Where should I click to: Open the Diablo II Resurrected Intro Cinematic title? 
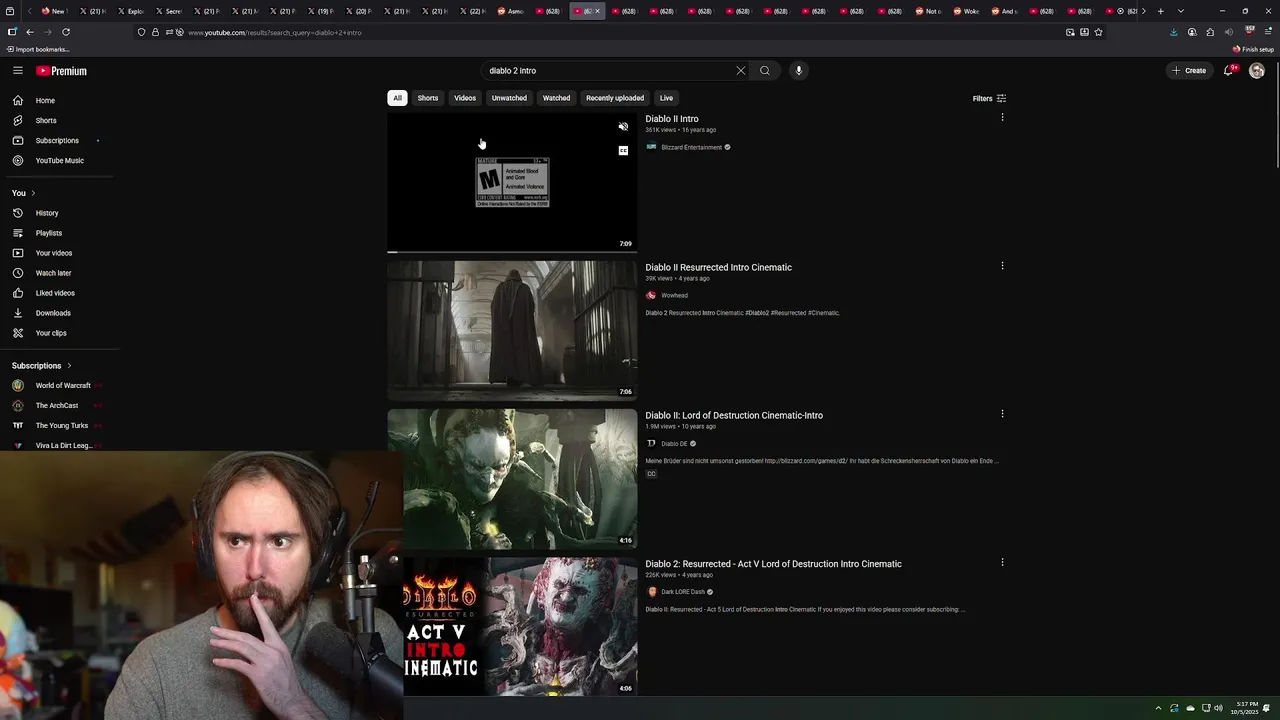(x=718, y=267)
